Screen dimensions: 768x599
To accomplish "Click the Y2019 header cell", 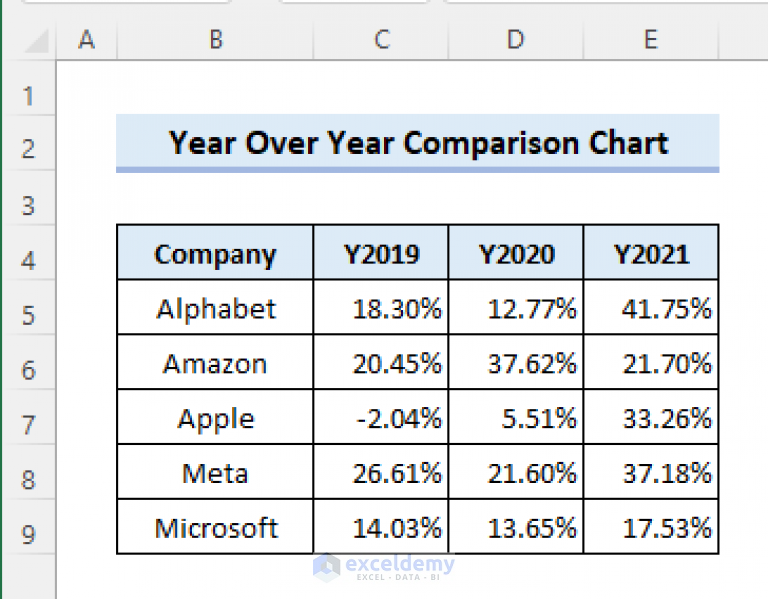I will click(x=381, y=254).
